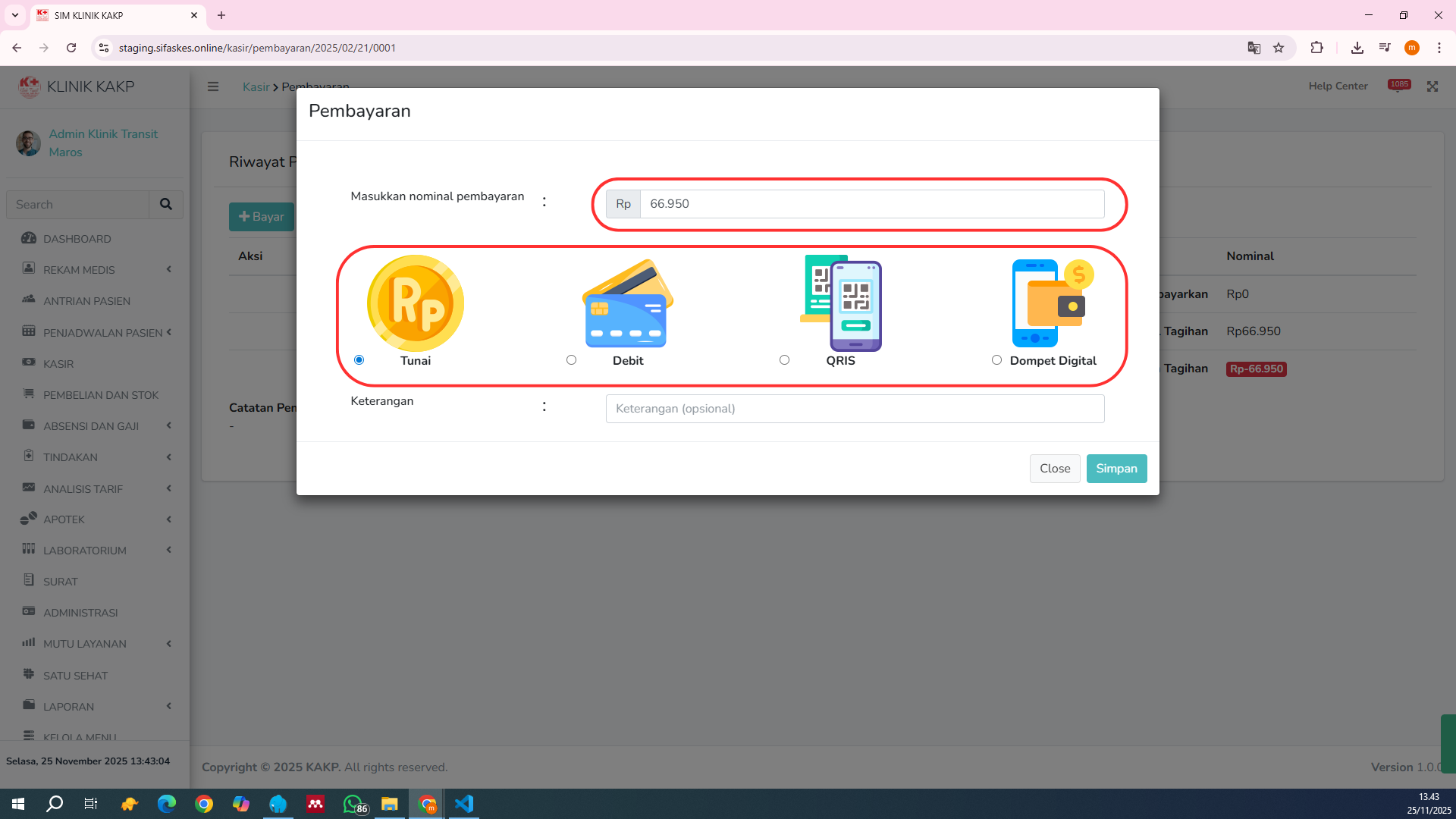1456x819 pixels.
Task: Click the Tunai Rp coin icon
Action: pyautogui.click(x=415, y=303)
